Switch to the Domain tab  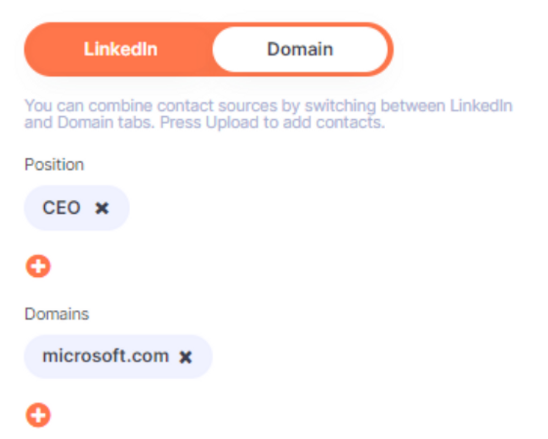coord(300,49)
